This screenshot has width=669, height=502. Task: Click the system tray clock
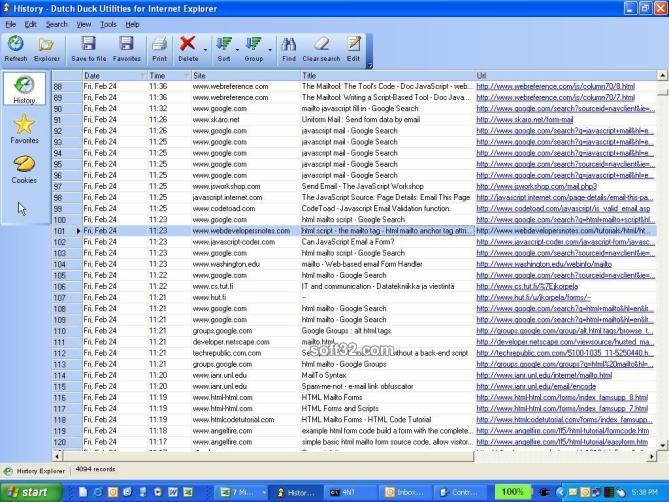pos(646,492)
